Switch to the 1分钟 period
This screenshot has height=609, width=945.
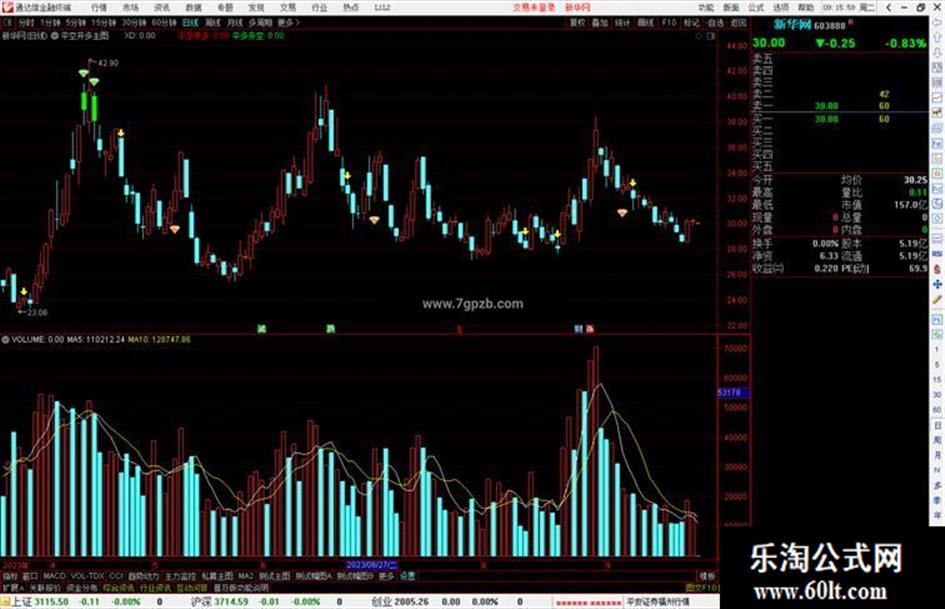[x=50, y=22]
